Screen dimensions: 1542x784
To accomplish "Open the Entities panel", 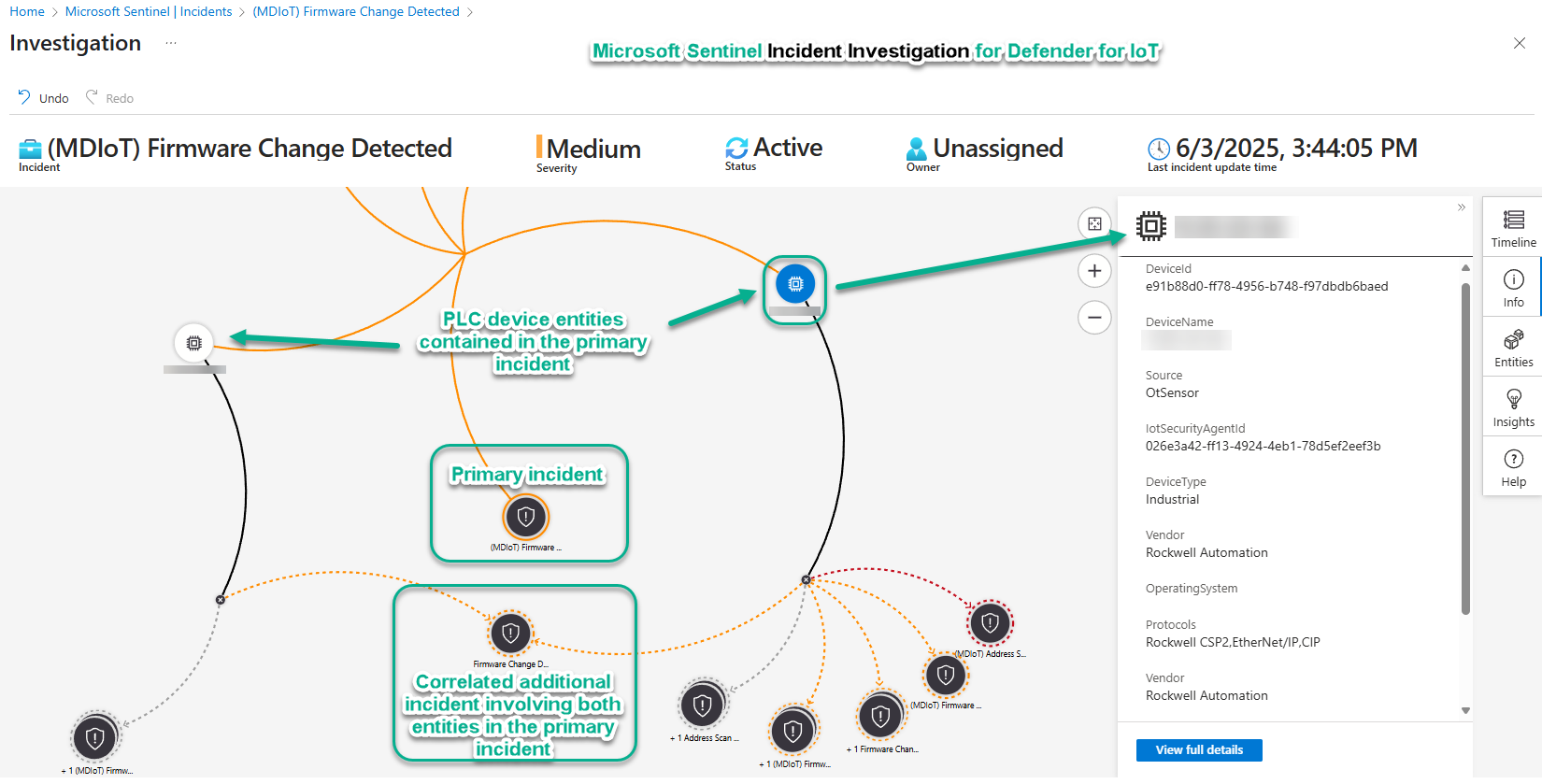I will [x=1513, y=347].
